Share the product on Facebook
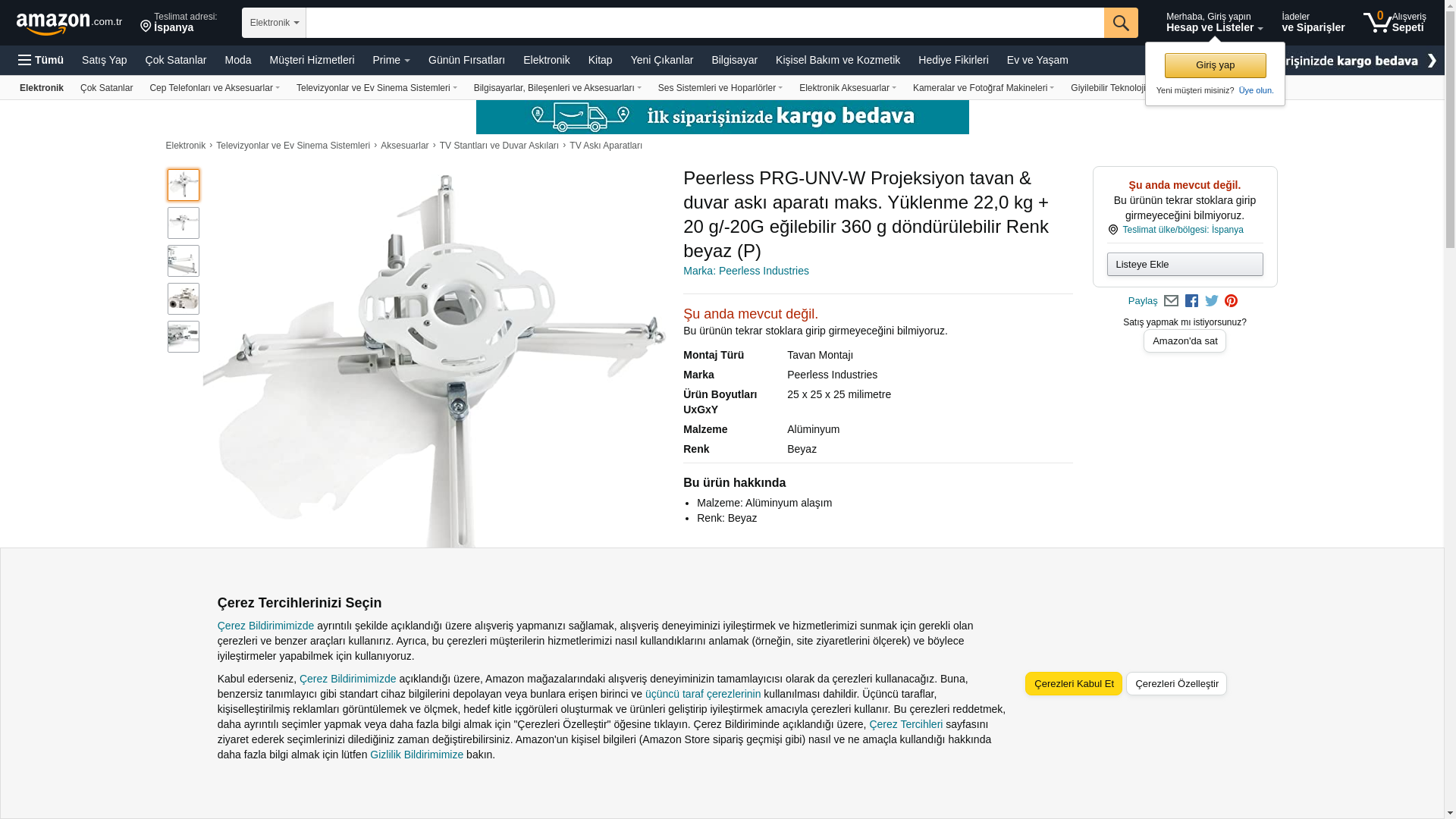 tap(1191, 301)
